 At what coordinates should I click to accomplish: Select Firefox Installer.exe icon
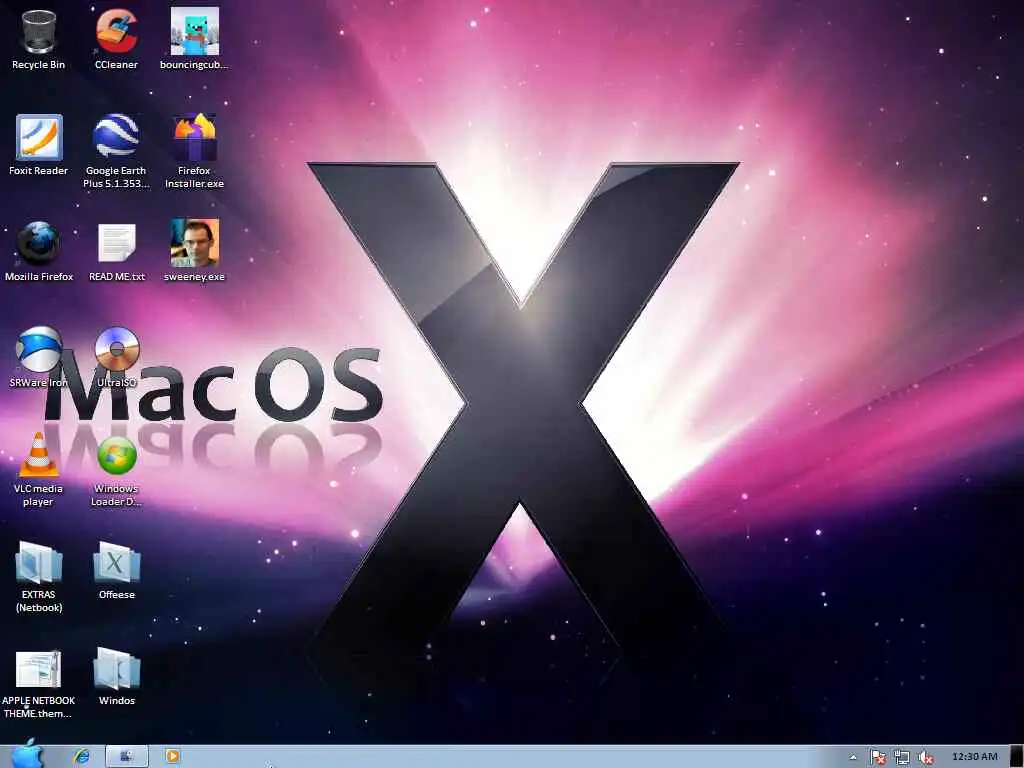[x=194, y=150]
